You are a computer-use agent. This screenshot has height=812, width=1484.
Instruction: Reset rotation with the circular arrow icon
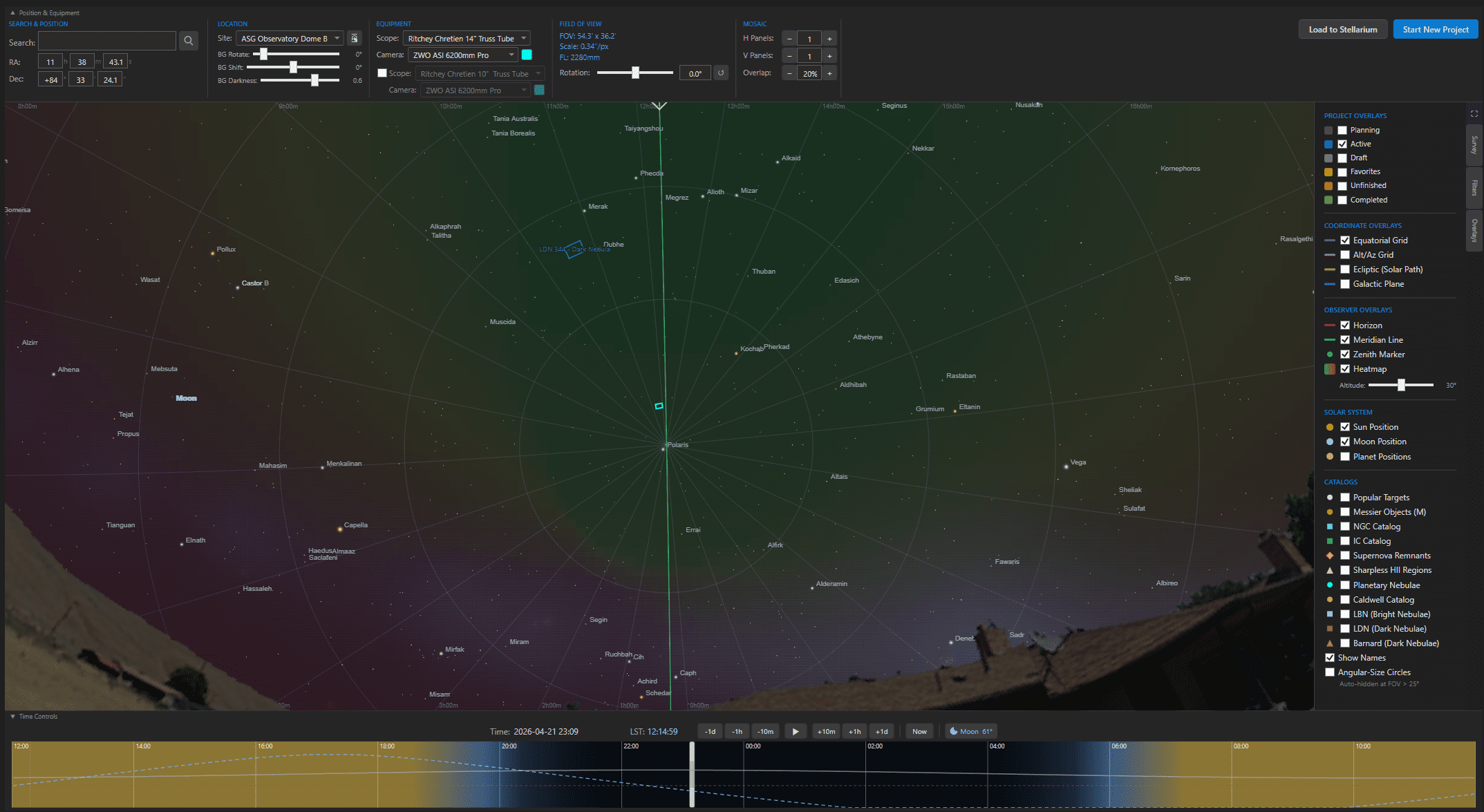[721, 73]
